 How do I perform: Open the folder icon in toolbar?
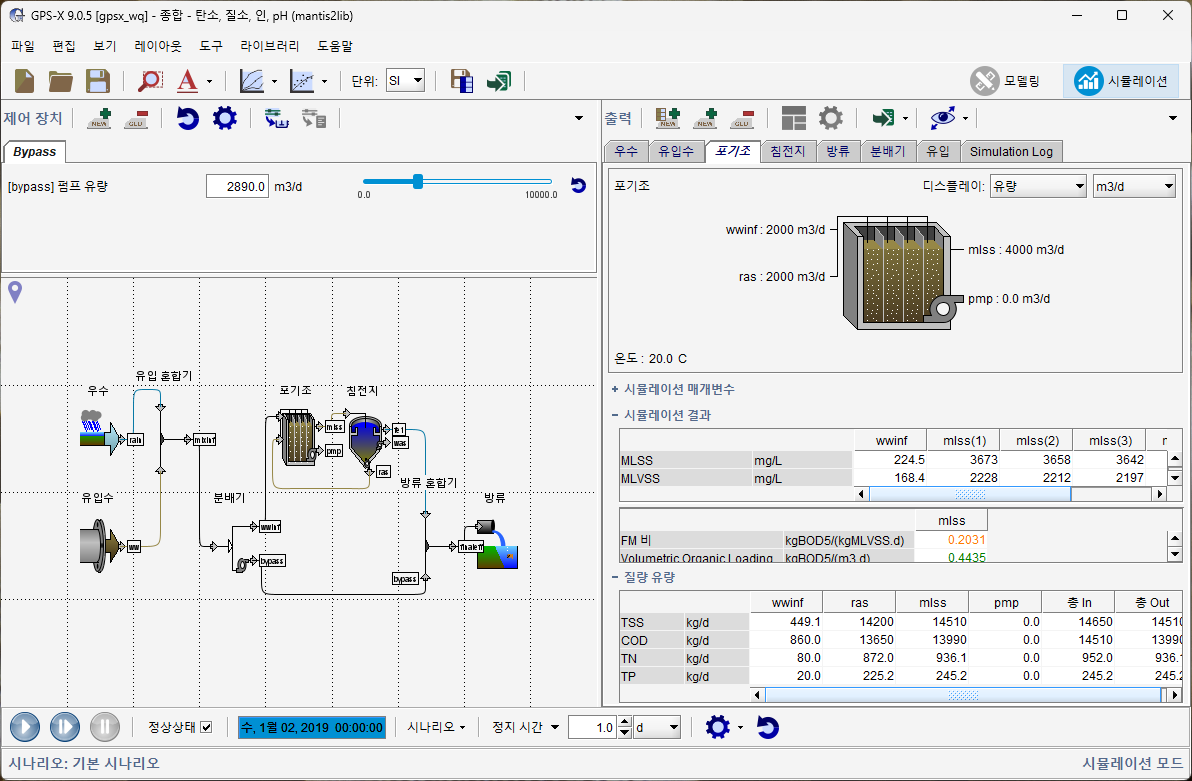pos(61,81)
